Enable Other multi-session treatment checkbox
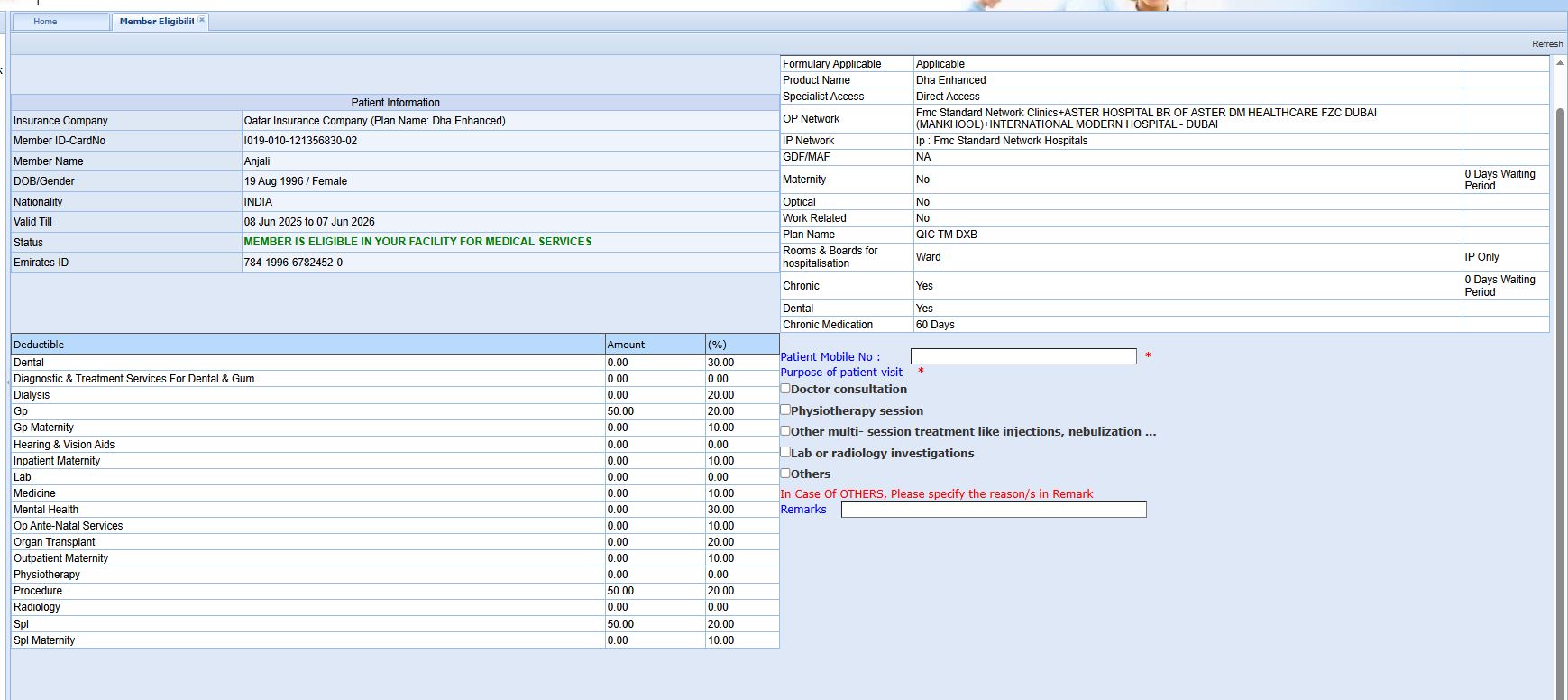 785,431
